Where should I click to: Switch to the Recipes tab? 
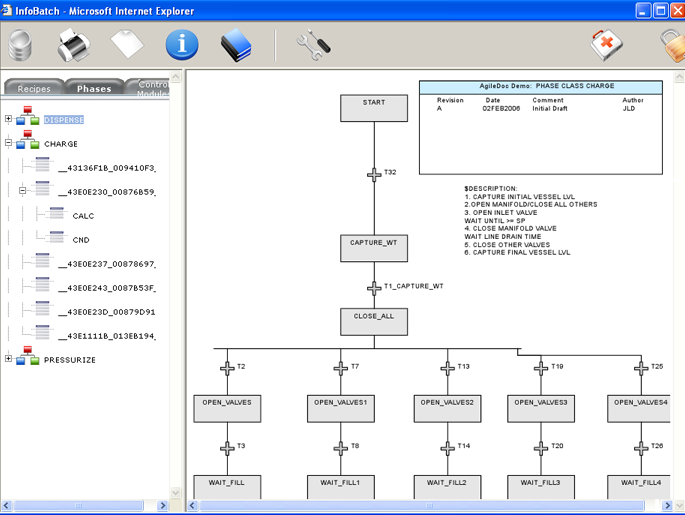coord(34,88)
